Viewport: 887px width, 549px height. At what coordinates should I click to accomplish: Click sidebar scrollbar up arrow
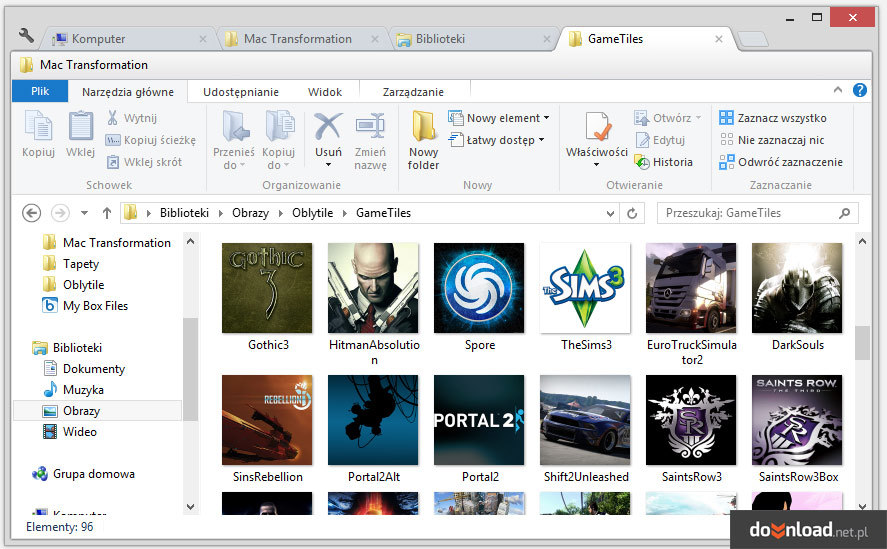[x=191, y=242]
